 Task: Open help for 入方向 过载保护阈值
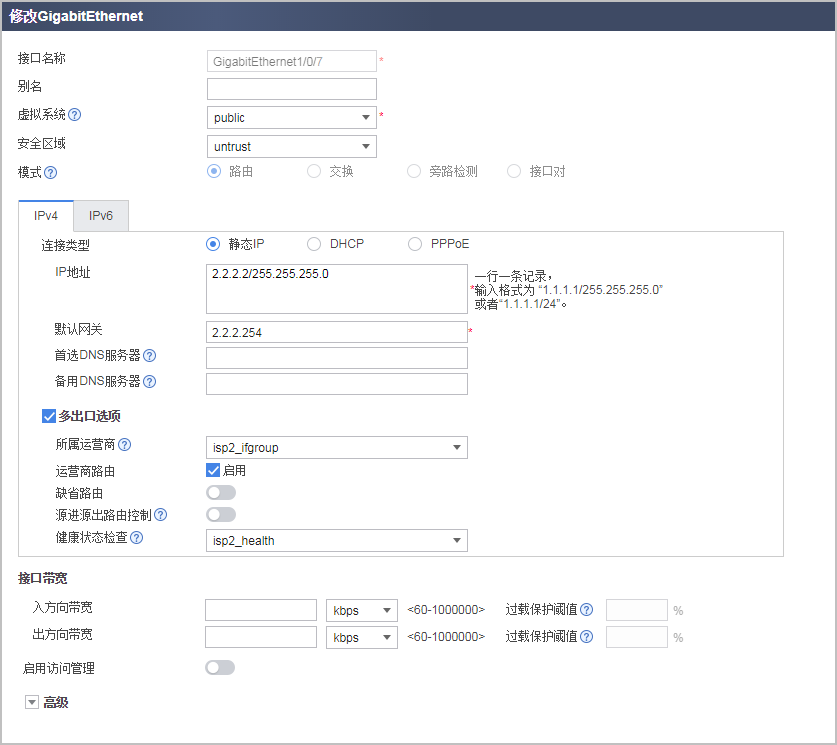click(587, 609)
